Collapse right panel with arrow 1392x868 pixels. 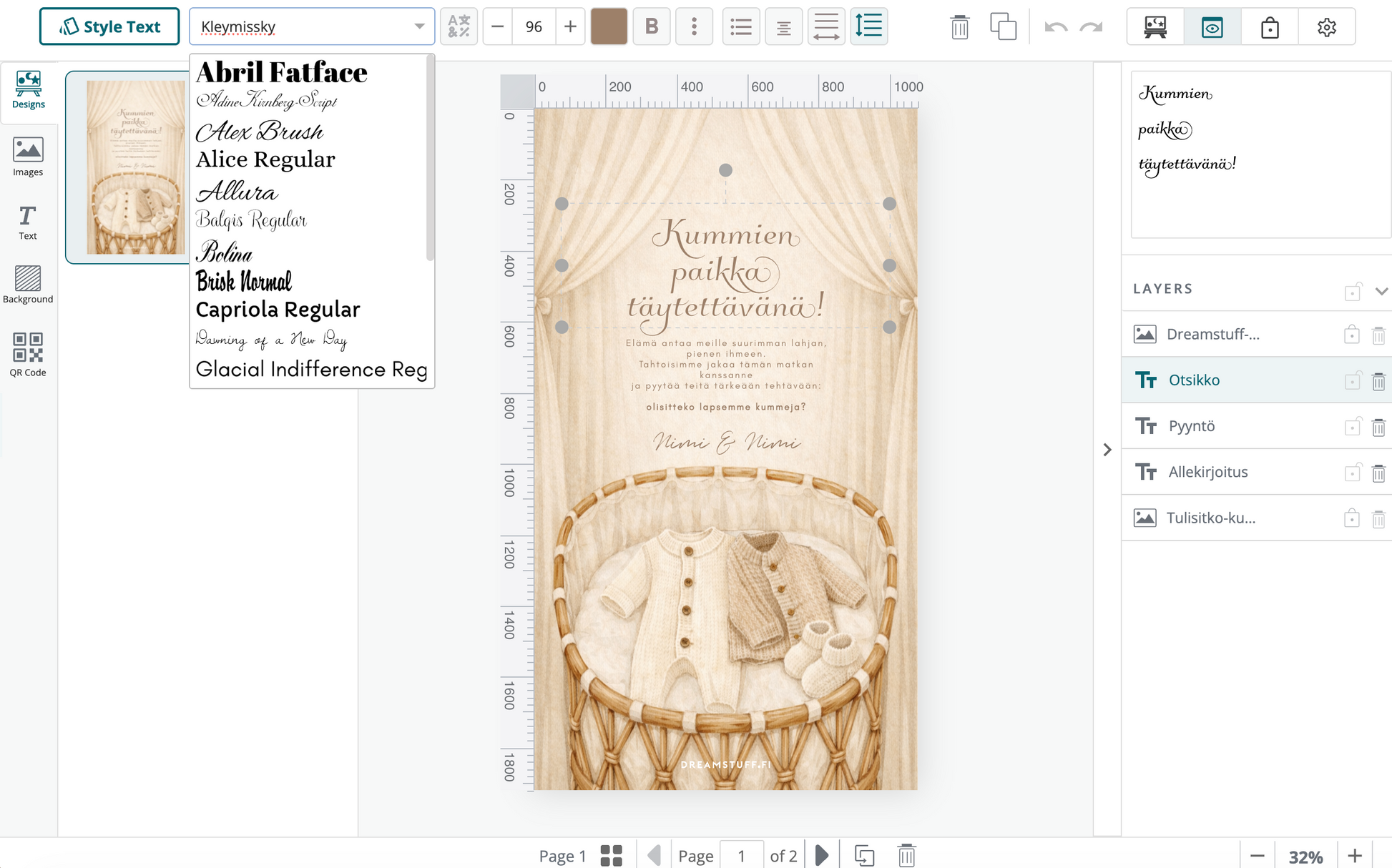click(1107, 450)
